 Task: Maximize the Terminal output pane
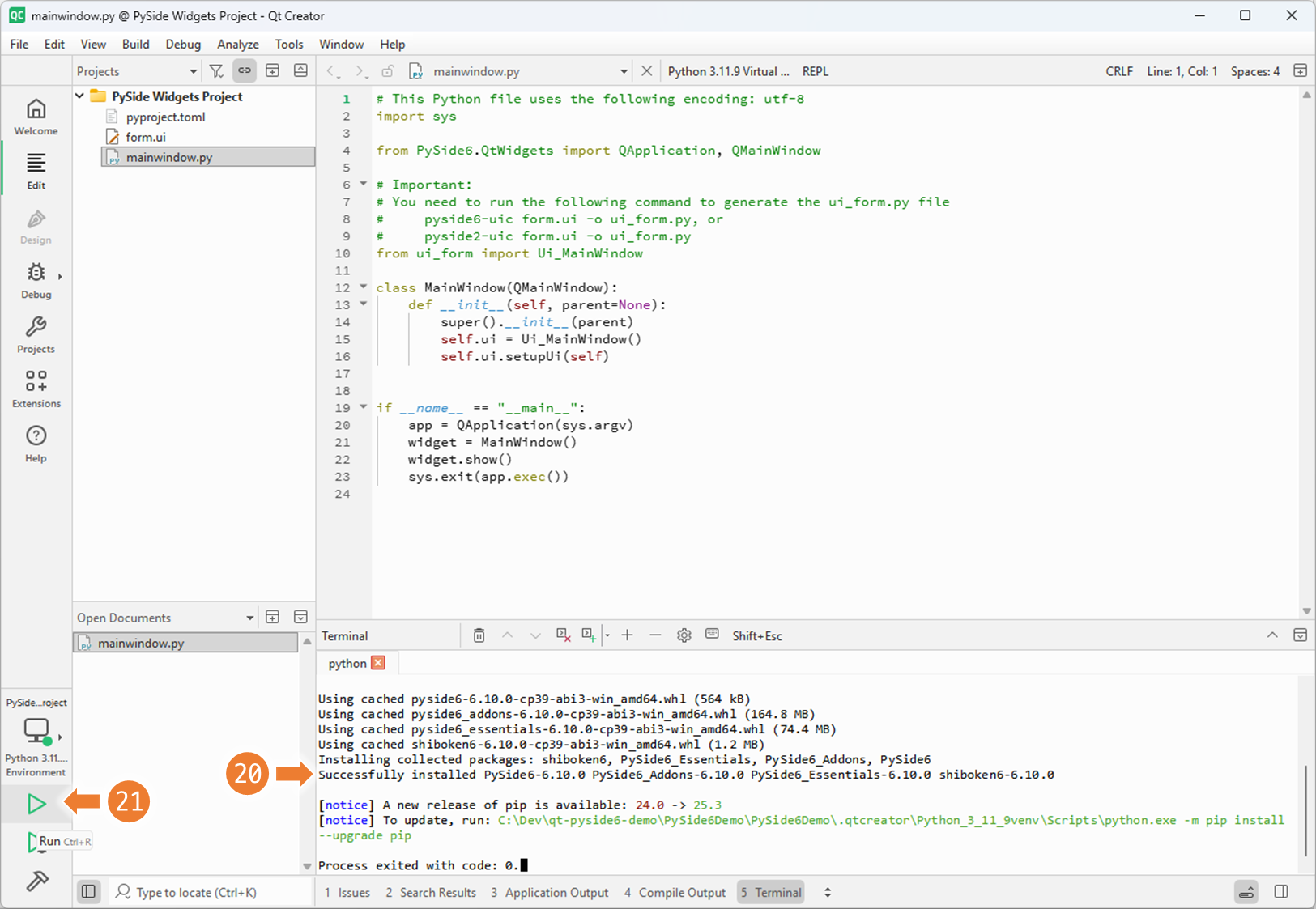click(x=1272, y=635)
